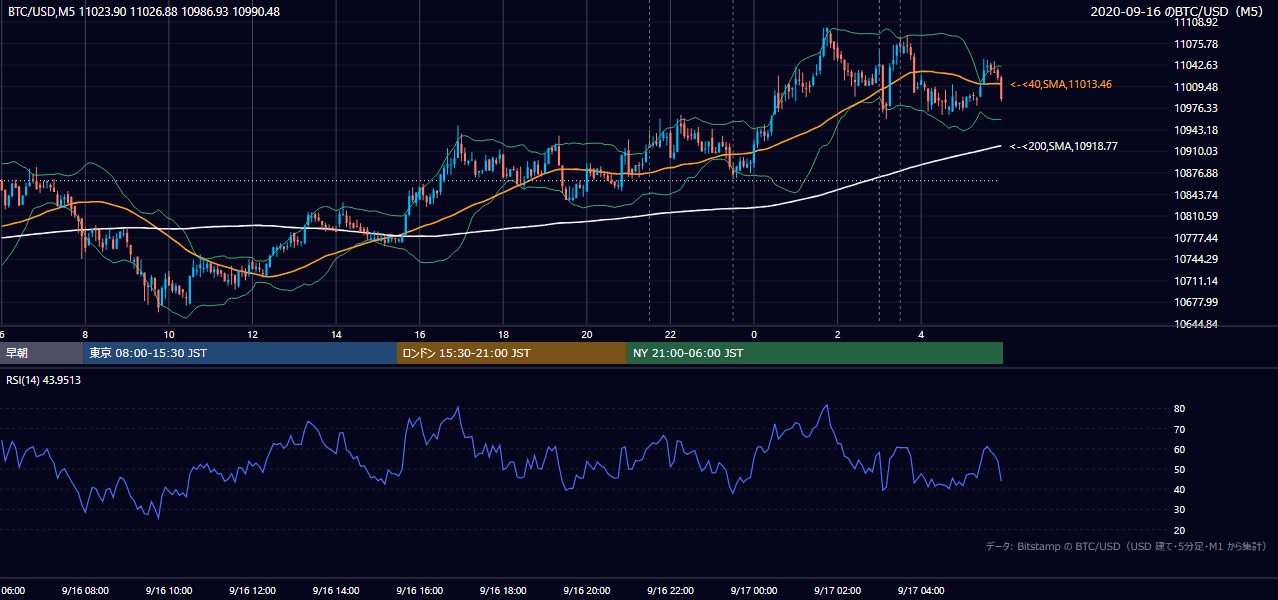
Task: Click the RSI scale value 80
Action: (x=1179, y=409)
